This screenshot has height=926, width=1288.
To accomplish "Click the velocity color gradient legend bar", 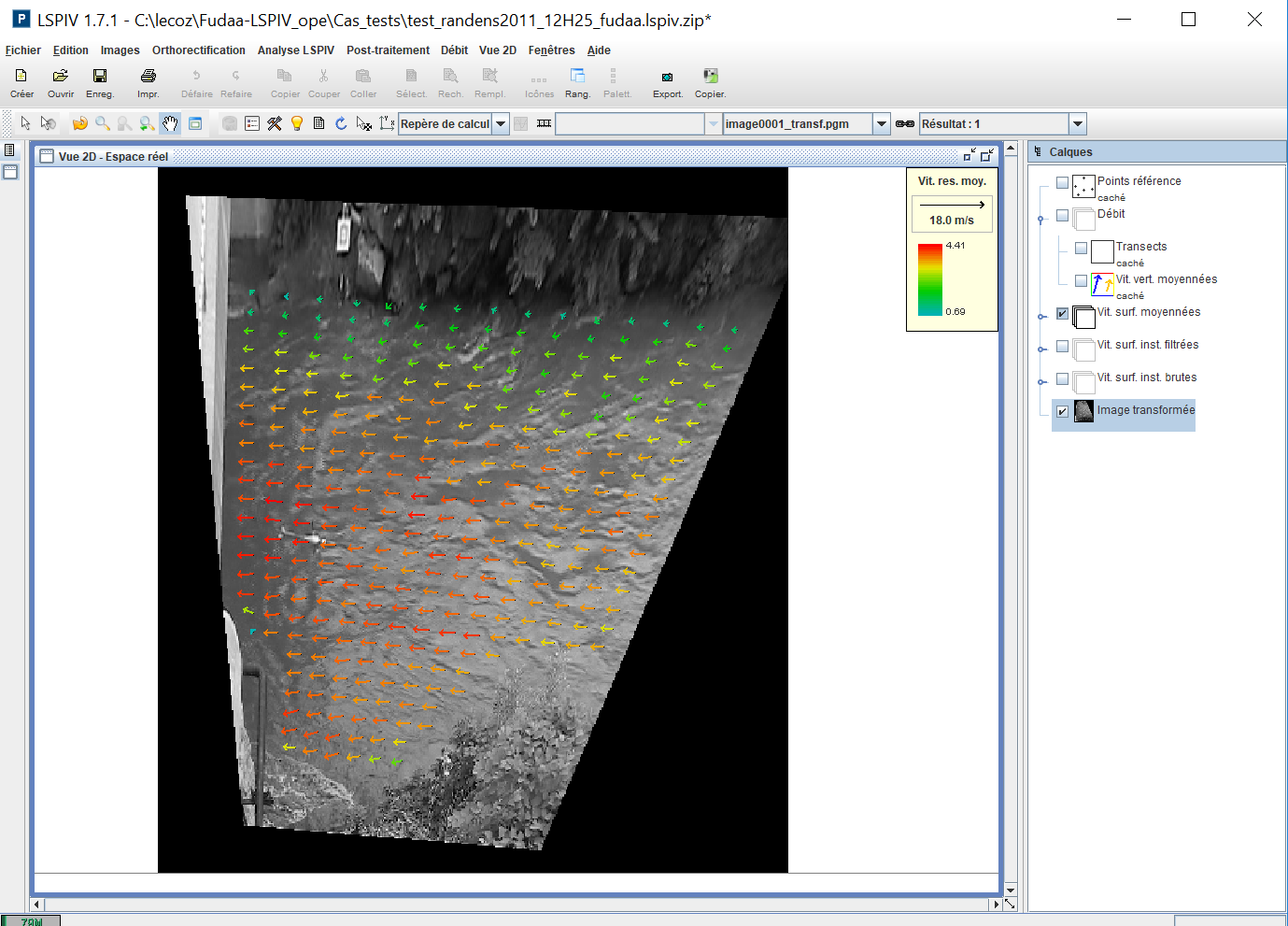I will point(930,279).
